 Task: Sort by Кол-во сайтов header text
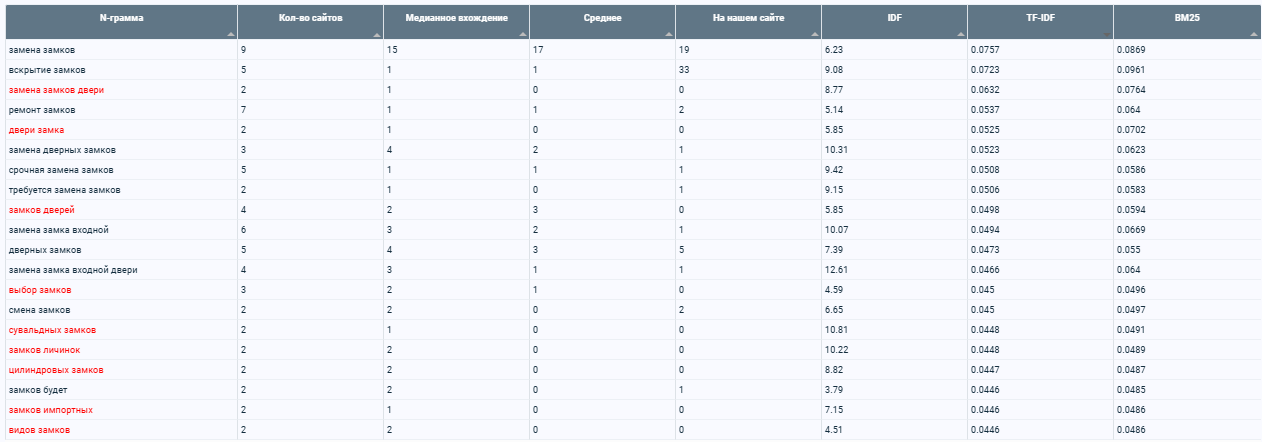(311, 18)
